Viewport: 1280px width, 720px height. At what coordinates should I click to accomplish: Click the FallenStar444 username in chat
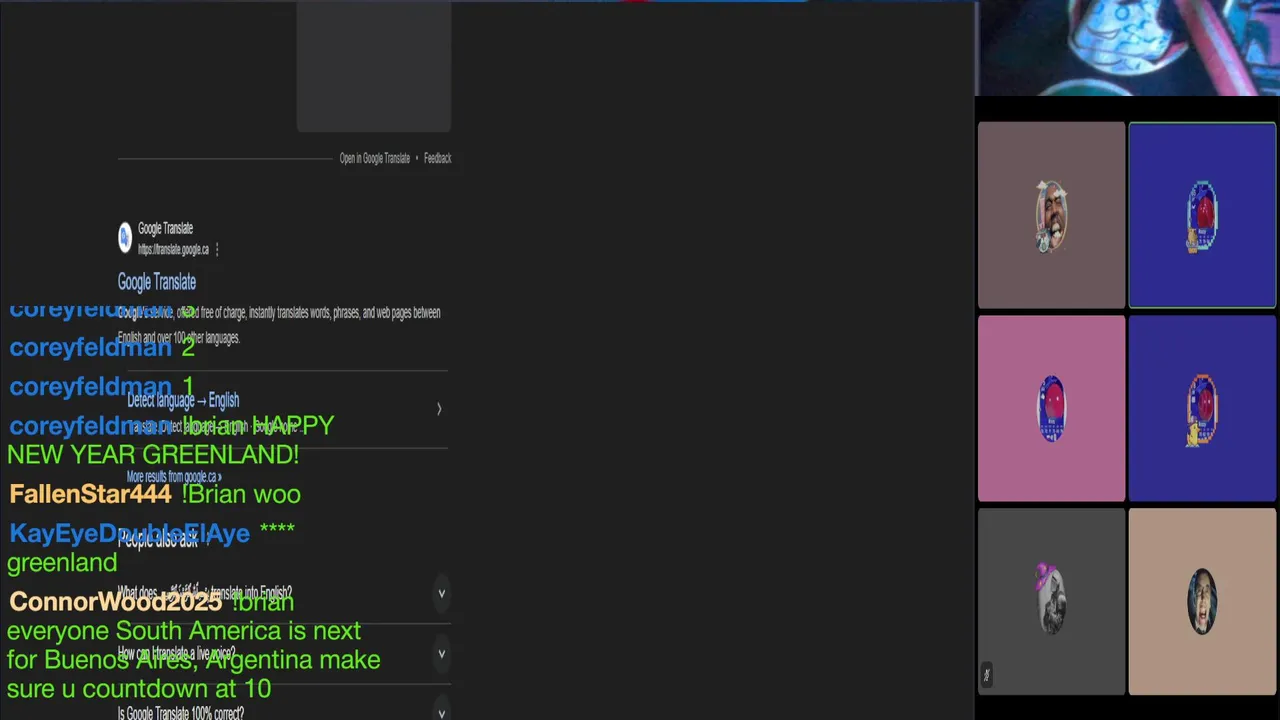tap(91, 494)
